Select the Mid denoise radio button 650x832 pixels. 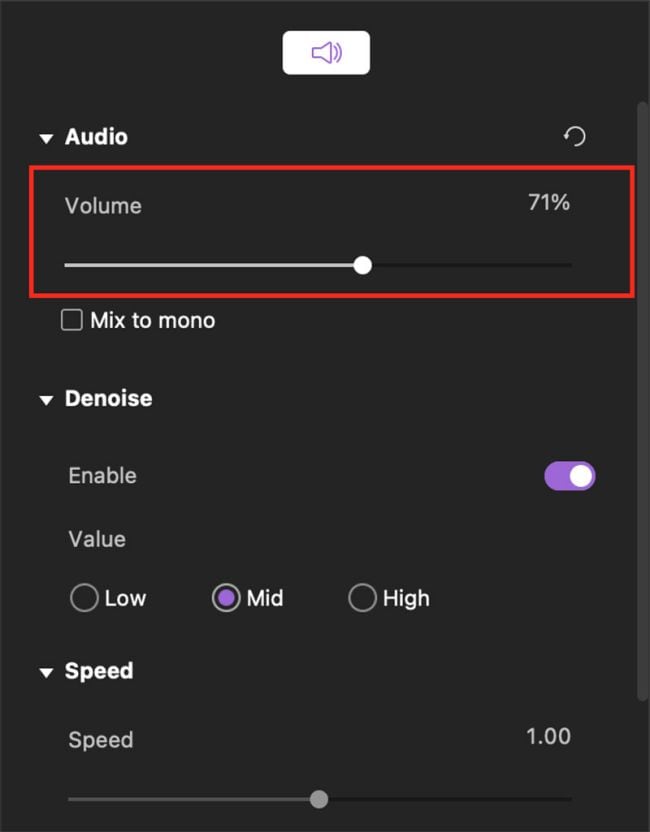click(226, 598)
